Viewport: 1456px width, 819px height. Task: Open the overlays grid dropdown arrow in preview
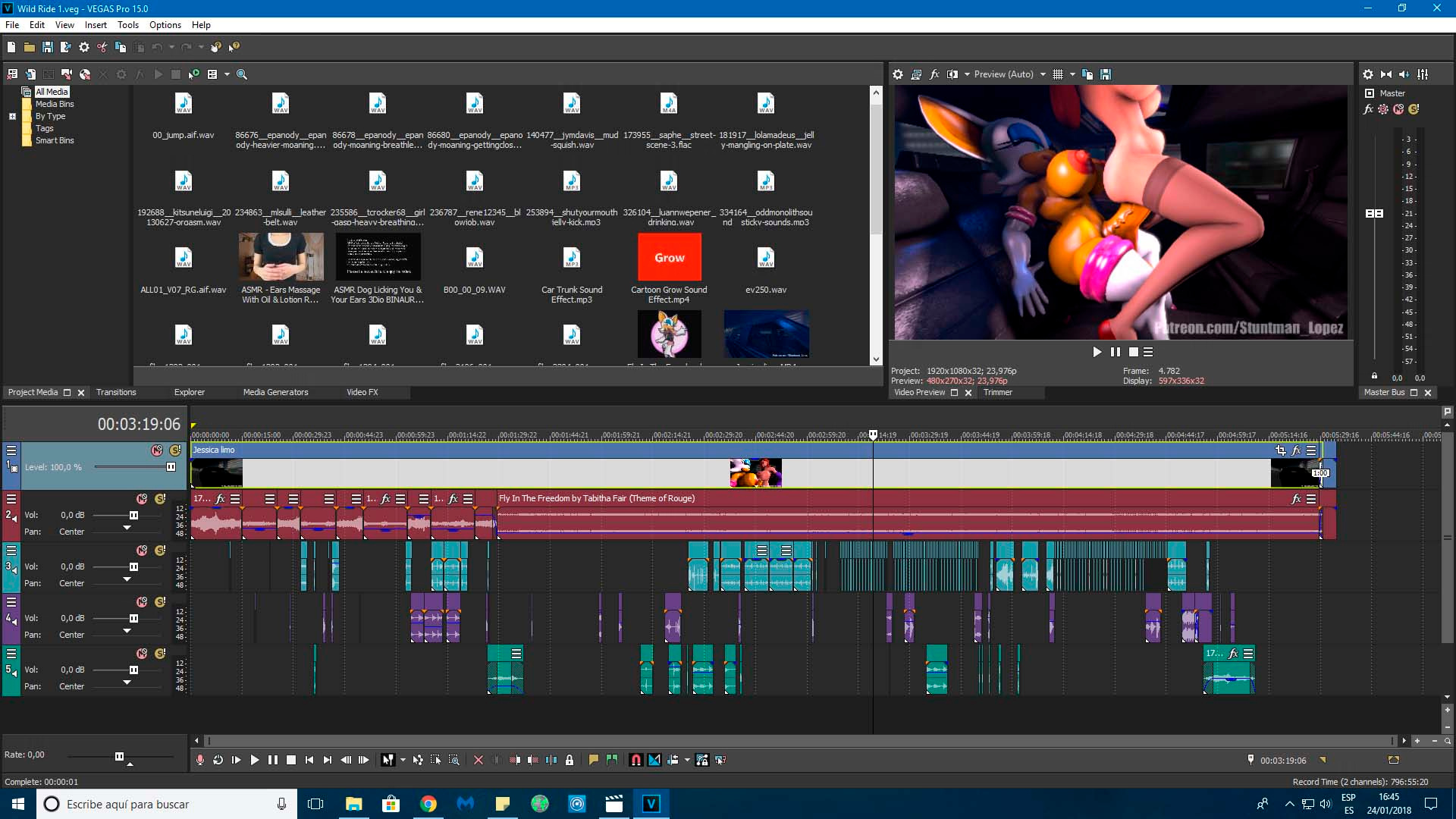point(1072,74)
